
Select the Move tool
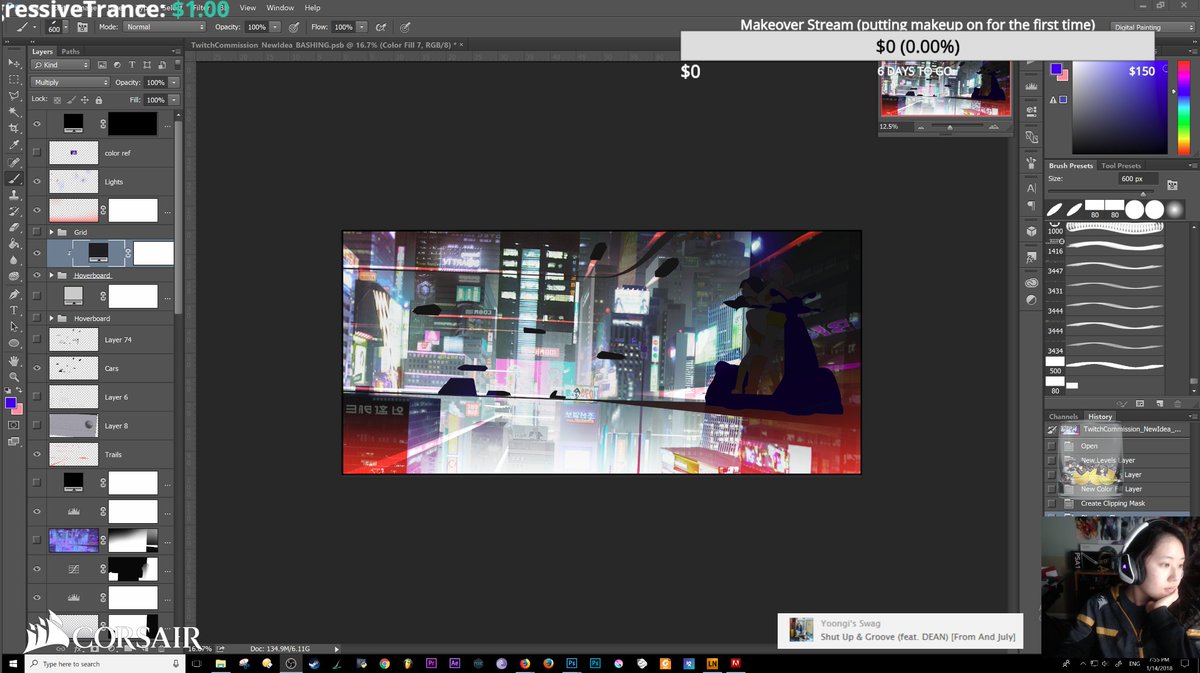[x=14, y=63]
